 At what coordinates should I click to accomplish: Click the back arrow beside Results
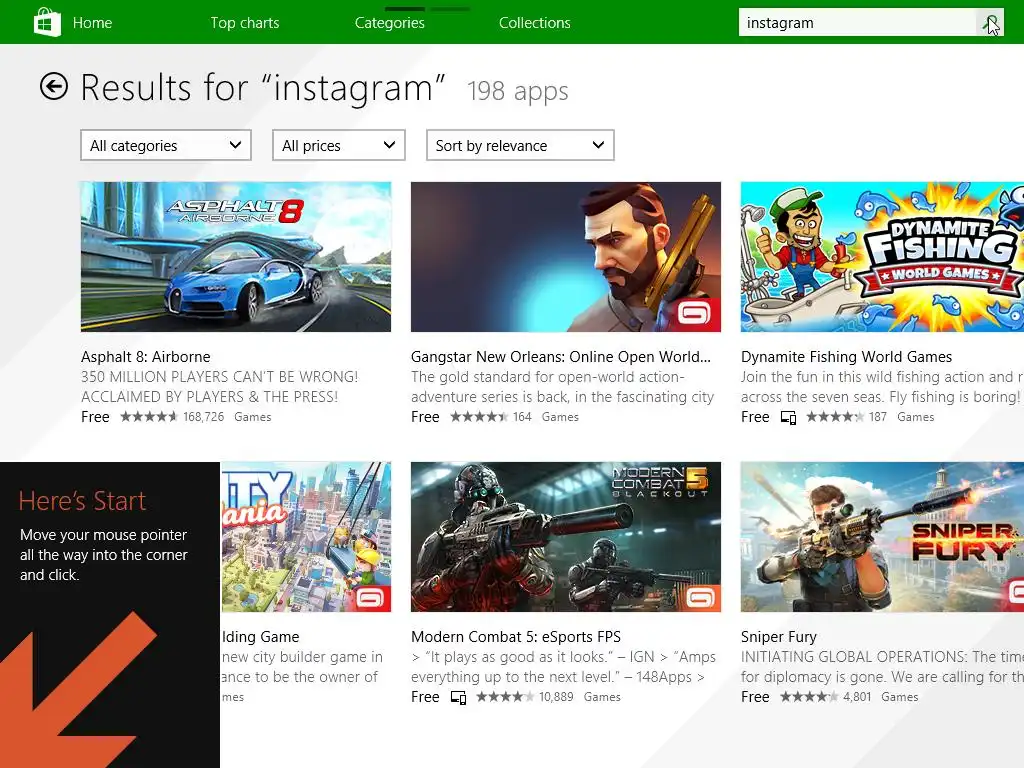(54, 86)
